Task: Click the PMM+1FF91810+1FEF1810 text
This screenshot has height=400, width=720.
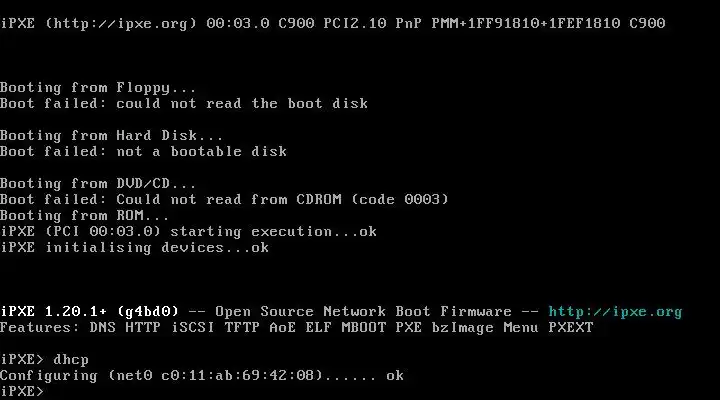Action: 526,23
